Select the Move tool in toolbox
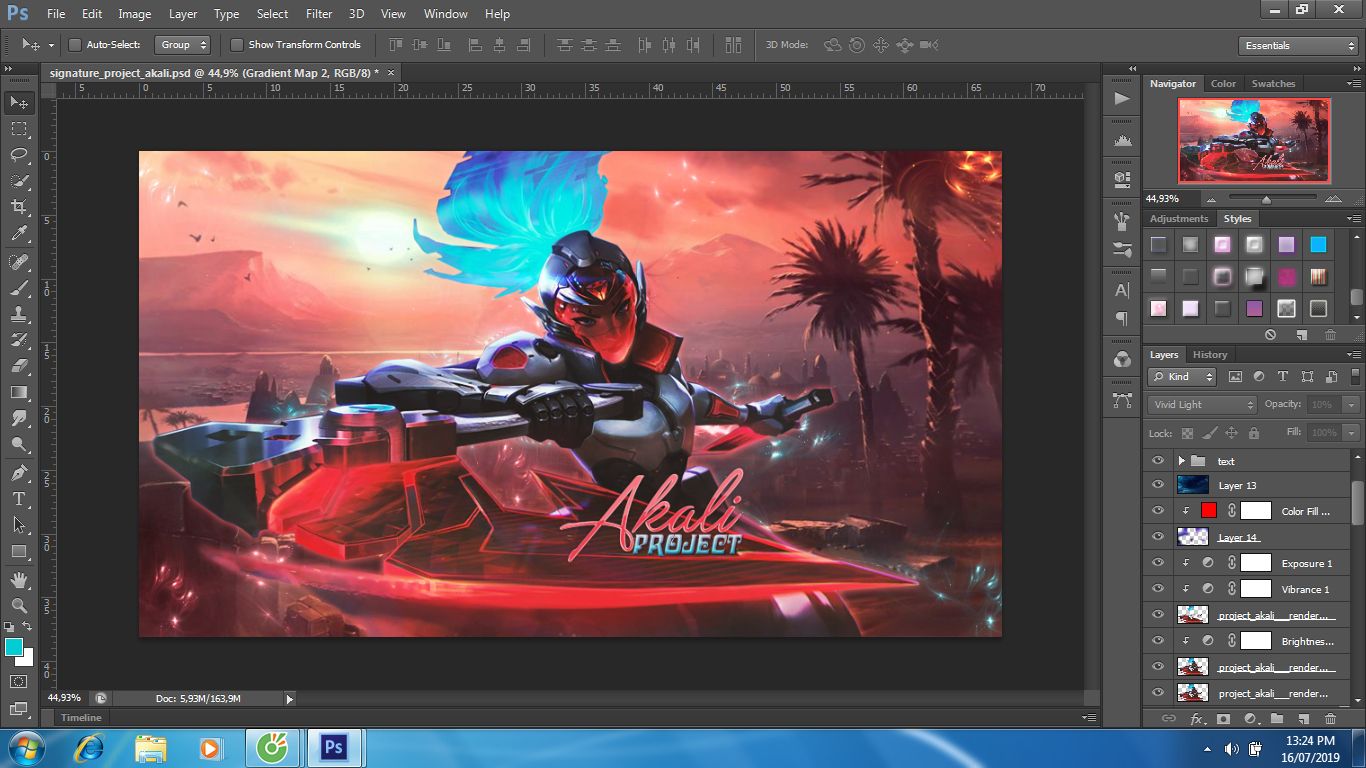1366x768 pixels. coord(19,103)
